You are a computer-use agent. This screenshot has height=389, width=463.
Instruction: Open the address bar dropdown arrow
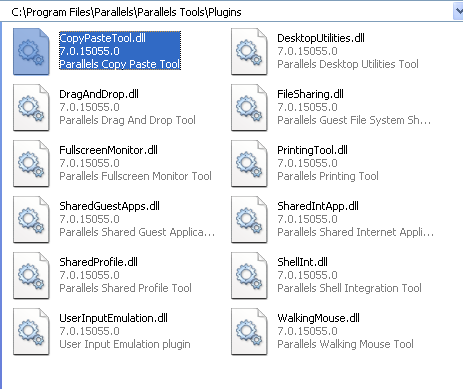tap(458, 11)
